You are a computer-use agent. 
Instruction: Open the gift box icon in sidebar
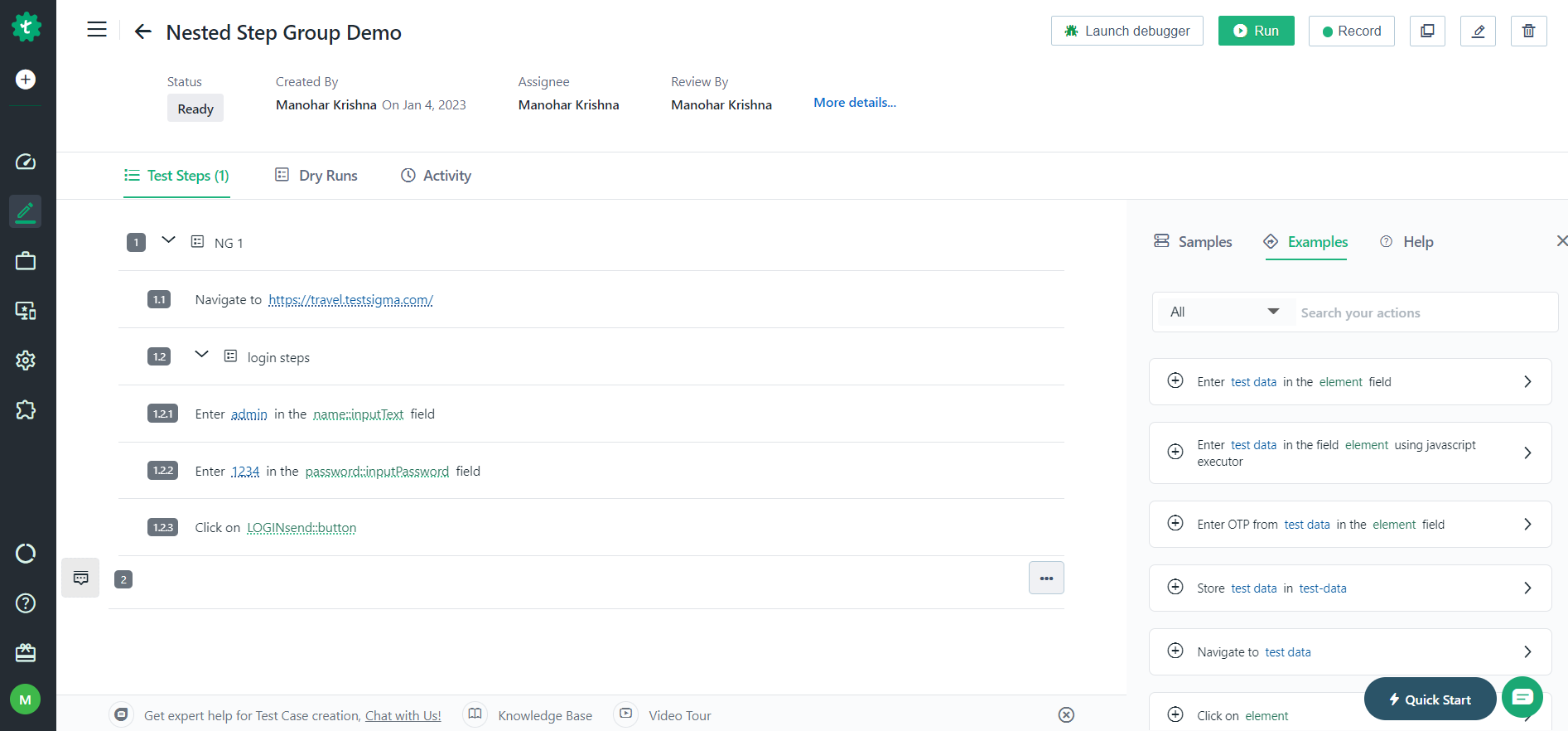(26, 652)
